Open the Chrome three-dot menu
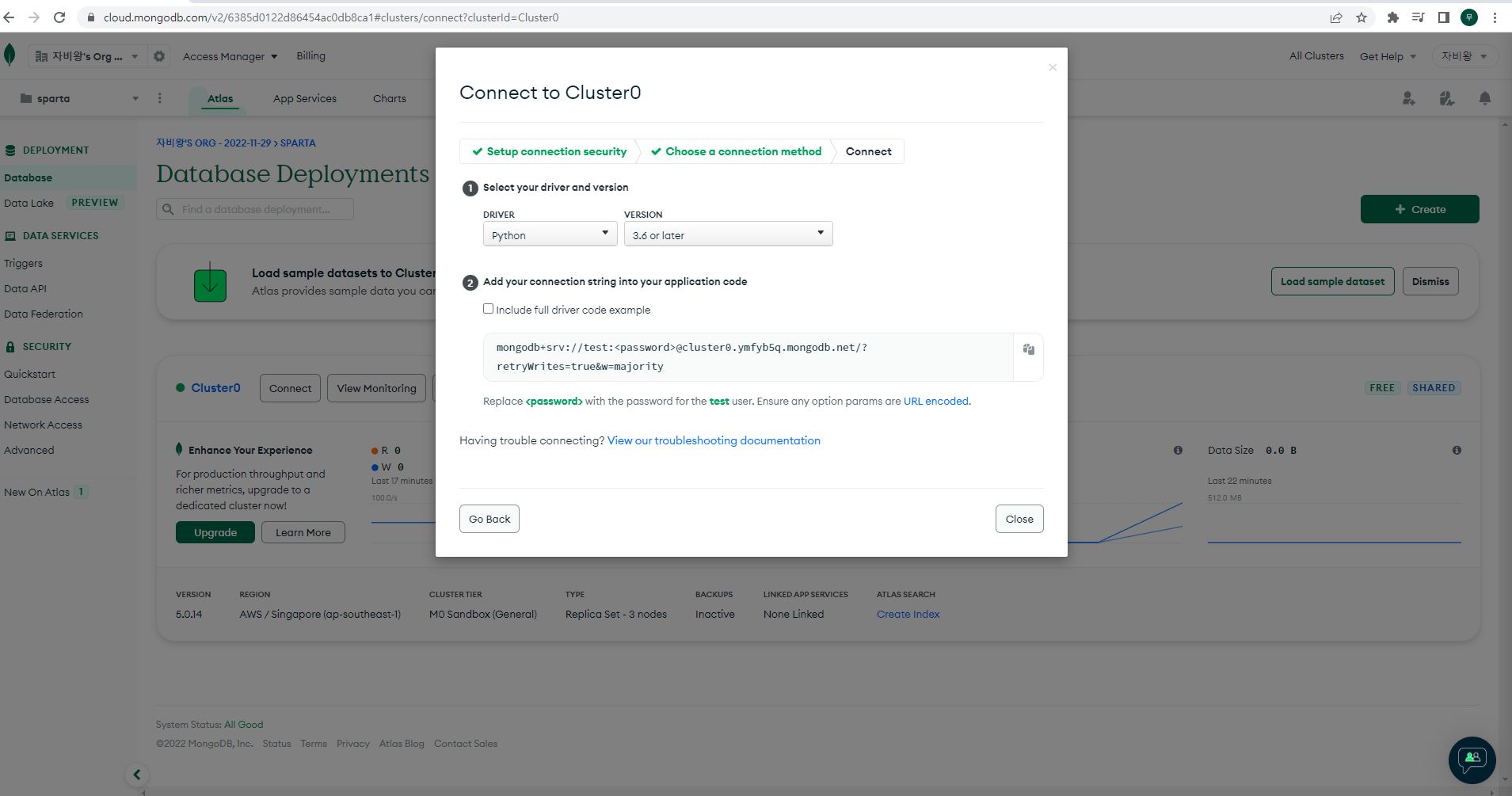Viewport: 1512px width, 796px height. (1495, 17)
